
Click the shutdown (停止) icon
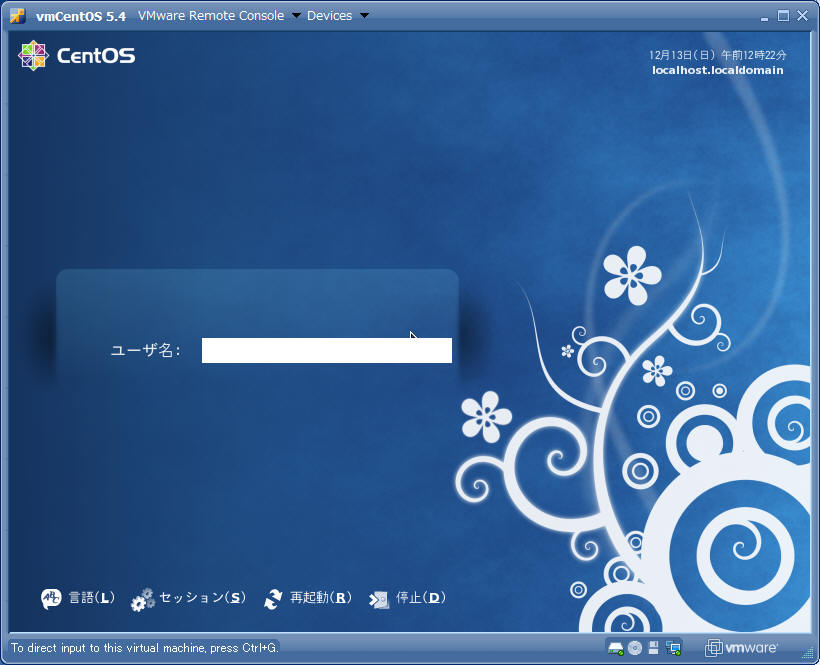tap(379, 599)
